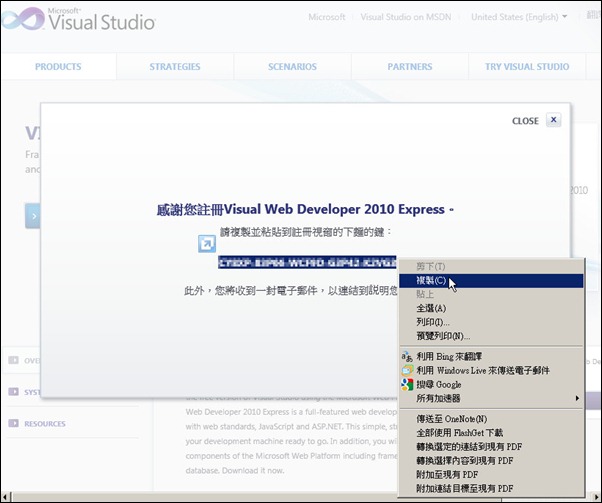Open United States (English) language dropdown
Viewport: 602px width, 503px height.
coord(519,17)
